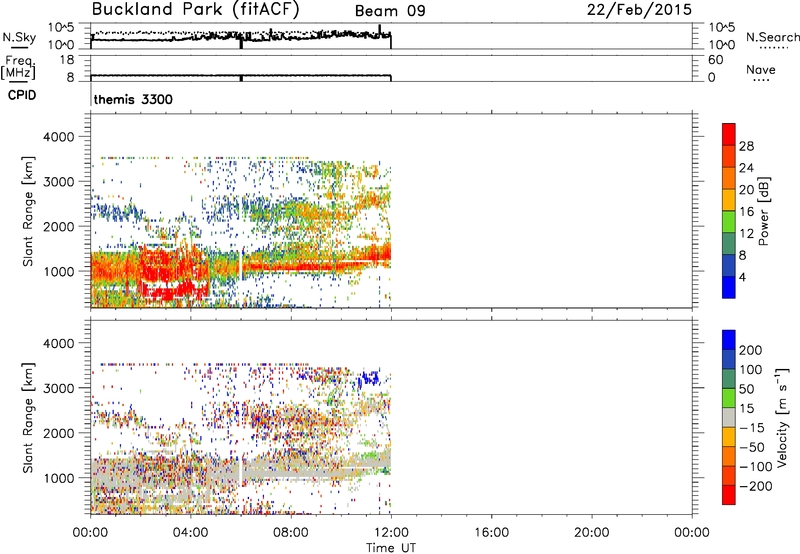The height and width of the screenshot is (554, 800).
Task: Click the '3000' tick of the velocity panel
Action: (58, 388)
